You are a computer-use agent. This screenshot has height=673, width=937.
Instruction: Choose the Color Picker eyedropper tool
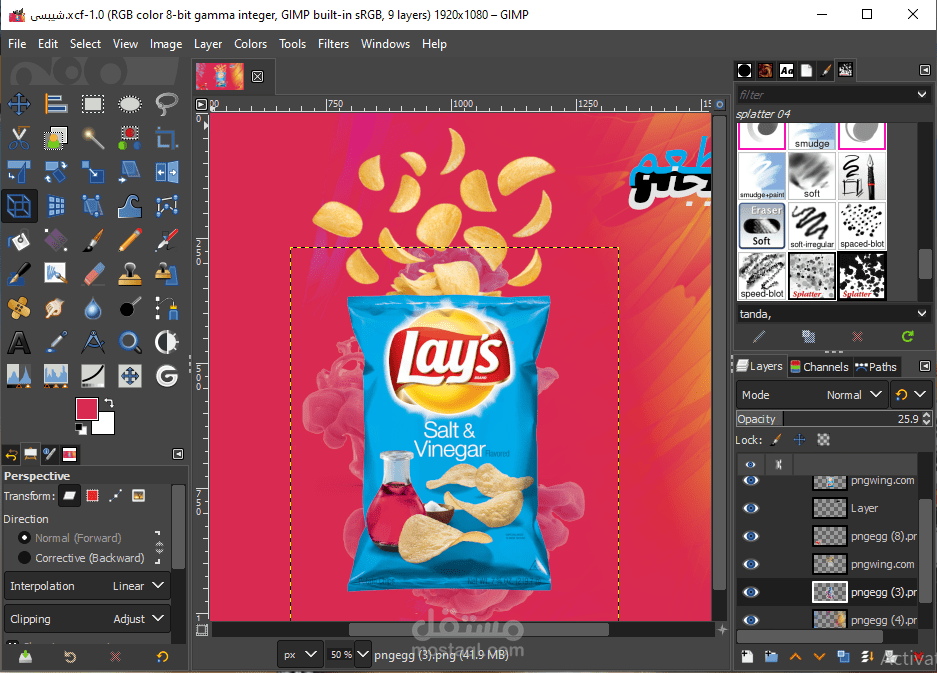56,342
